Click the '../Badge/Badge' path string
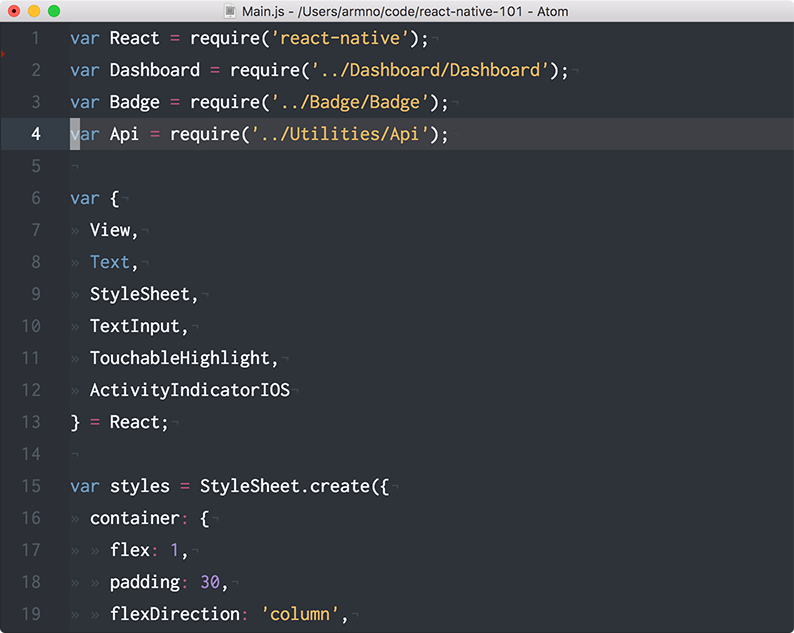The image size is (794, 633). (x=350, y=102)
